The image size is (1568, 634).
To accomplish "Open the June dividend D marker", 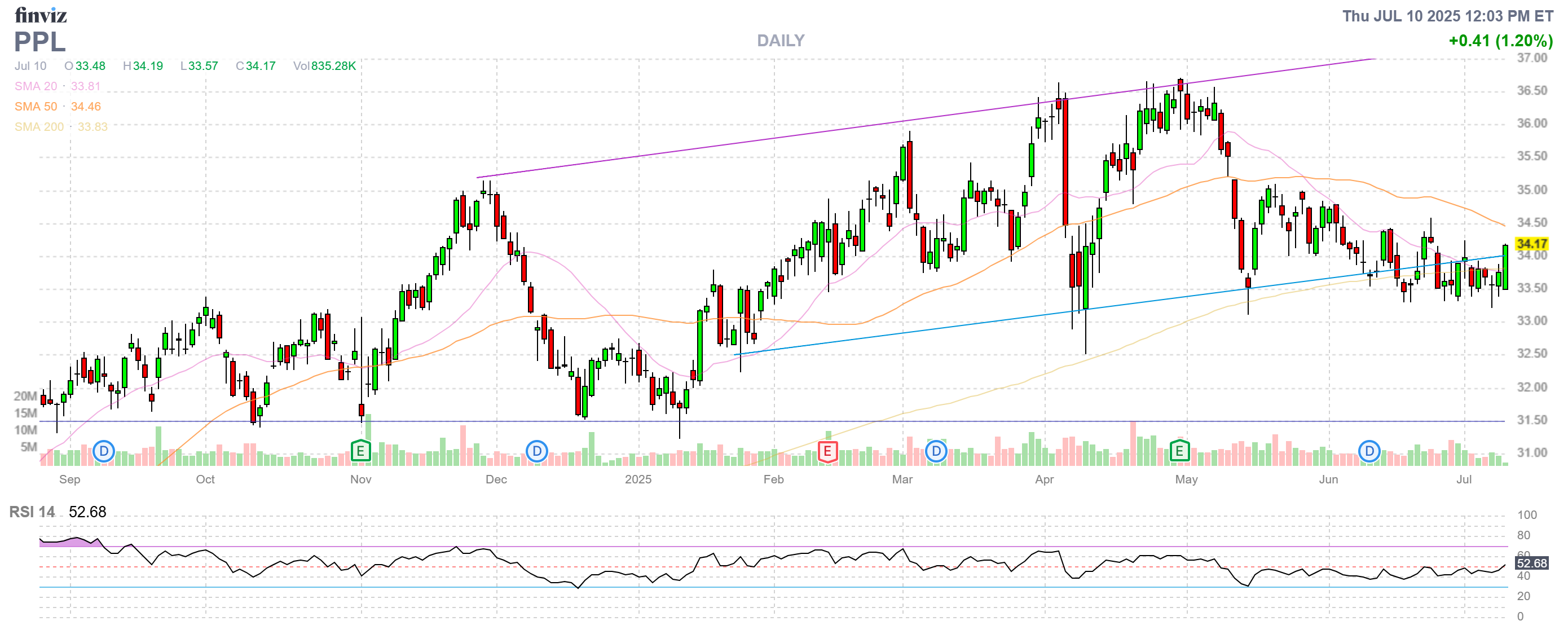I will [1369, 451].
